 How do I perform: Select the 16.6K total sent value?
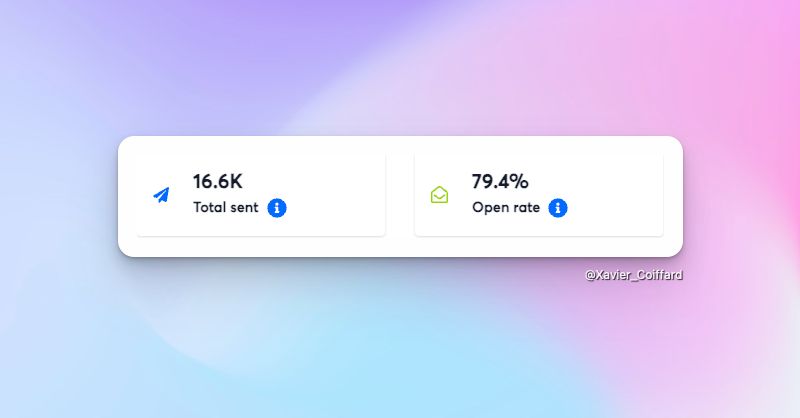coord(218,182)
